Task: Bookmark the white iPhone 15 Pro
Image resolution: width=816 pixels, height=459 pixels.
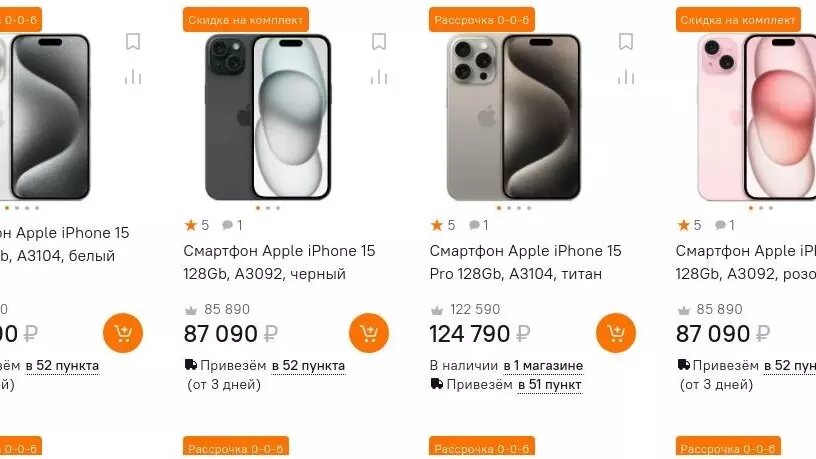Action: tap(133, 41)
